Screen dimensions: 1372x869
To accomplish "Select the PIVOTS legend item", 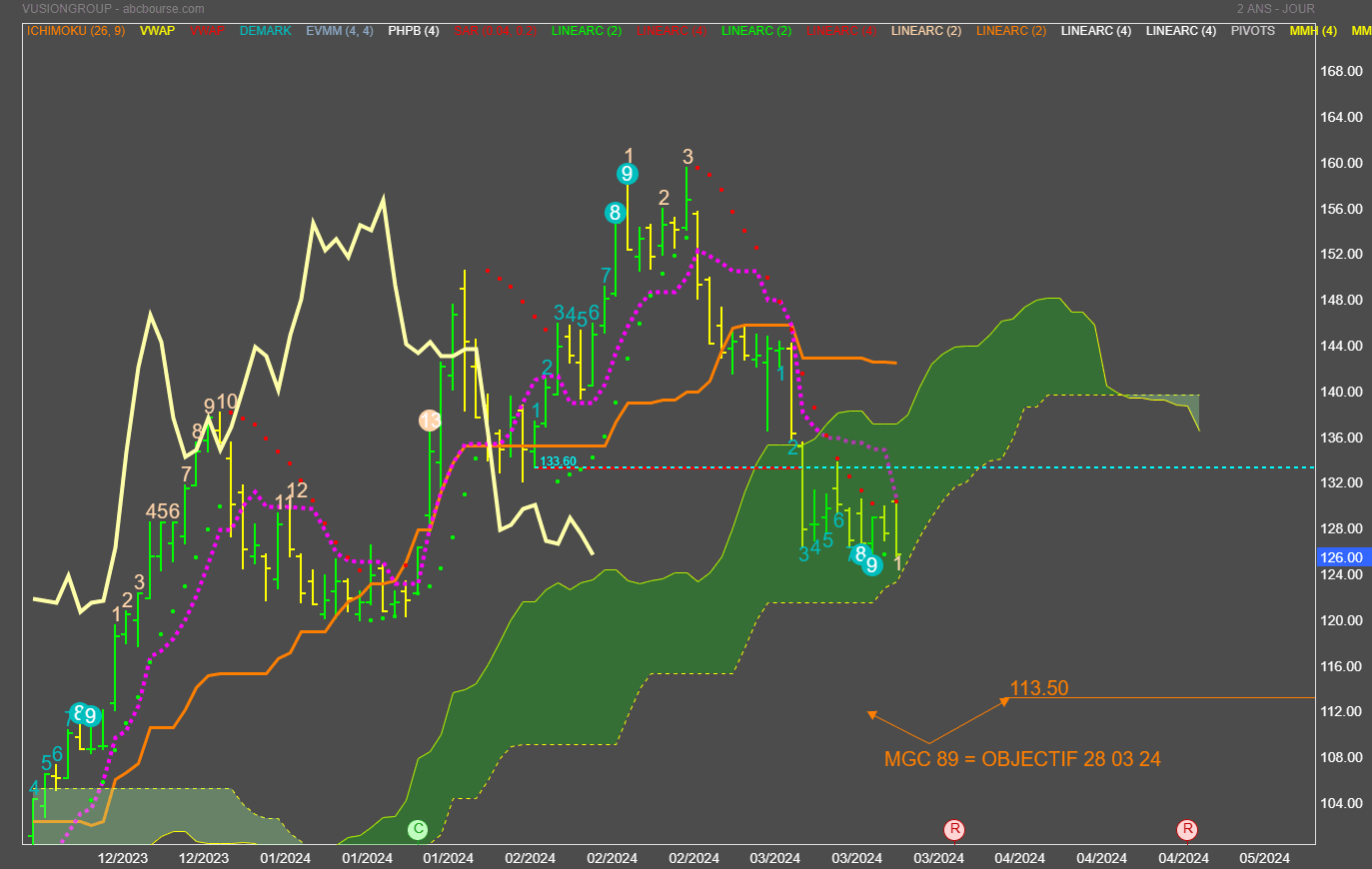I will tap(1252, 31).
